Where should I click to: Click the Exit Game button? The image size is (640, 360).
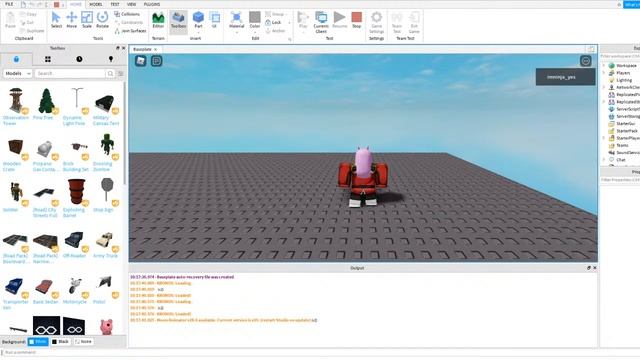click(414, 22)
